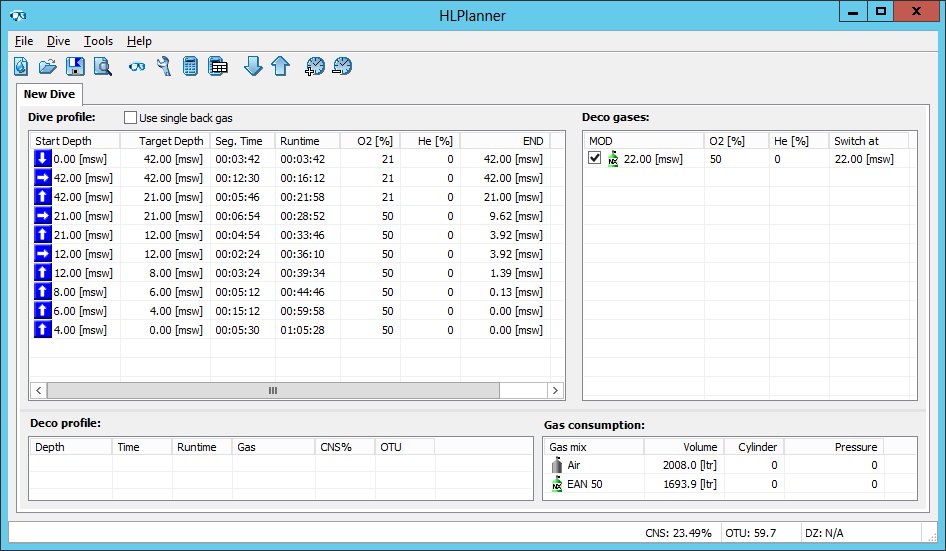Image resolution: width=946 pixels, height=551 pixels.
Task: Click the blue down arrow toolbar icon
Action: point(253,67)
